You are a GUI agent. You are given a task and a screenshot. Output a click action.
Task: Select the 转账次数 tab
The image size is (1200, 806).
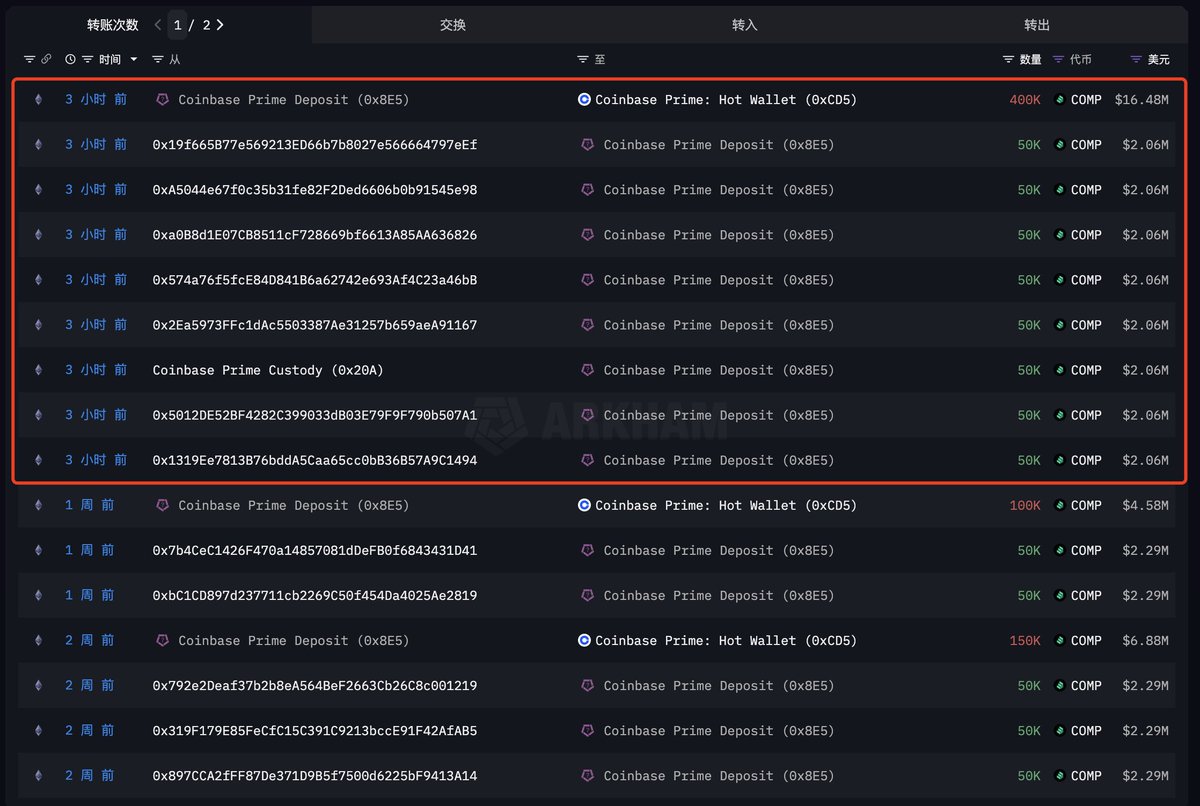click(x=112, y=25)
